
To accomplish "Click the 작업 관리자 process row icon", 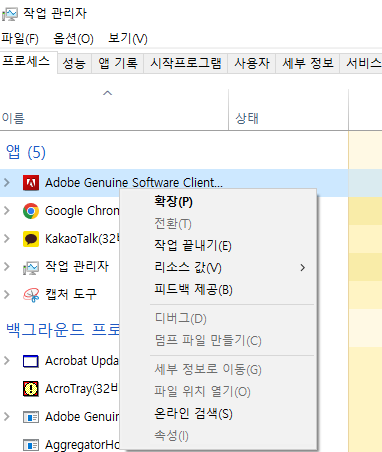I will (31, 267).
